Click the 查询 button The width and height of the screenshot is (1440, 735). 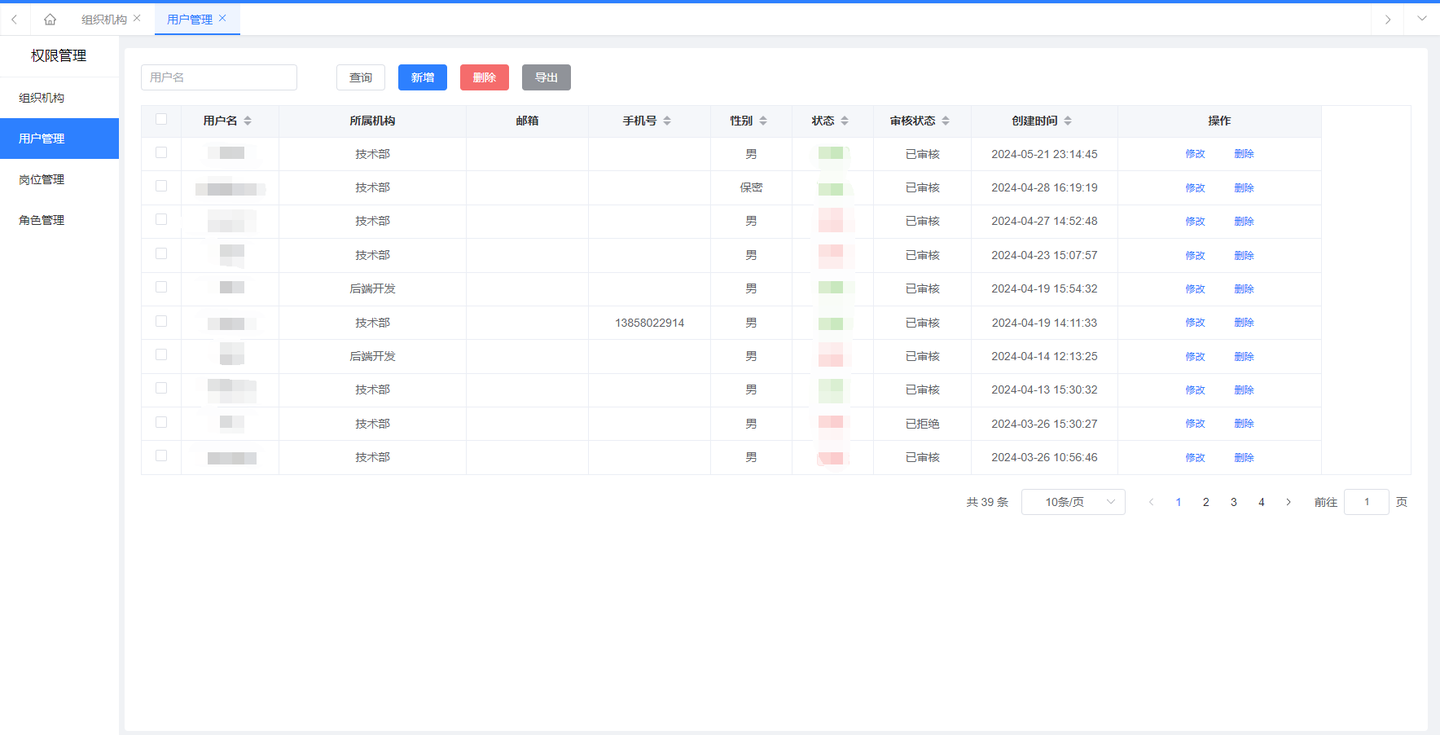360,77
